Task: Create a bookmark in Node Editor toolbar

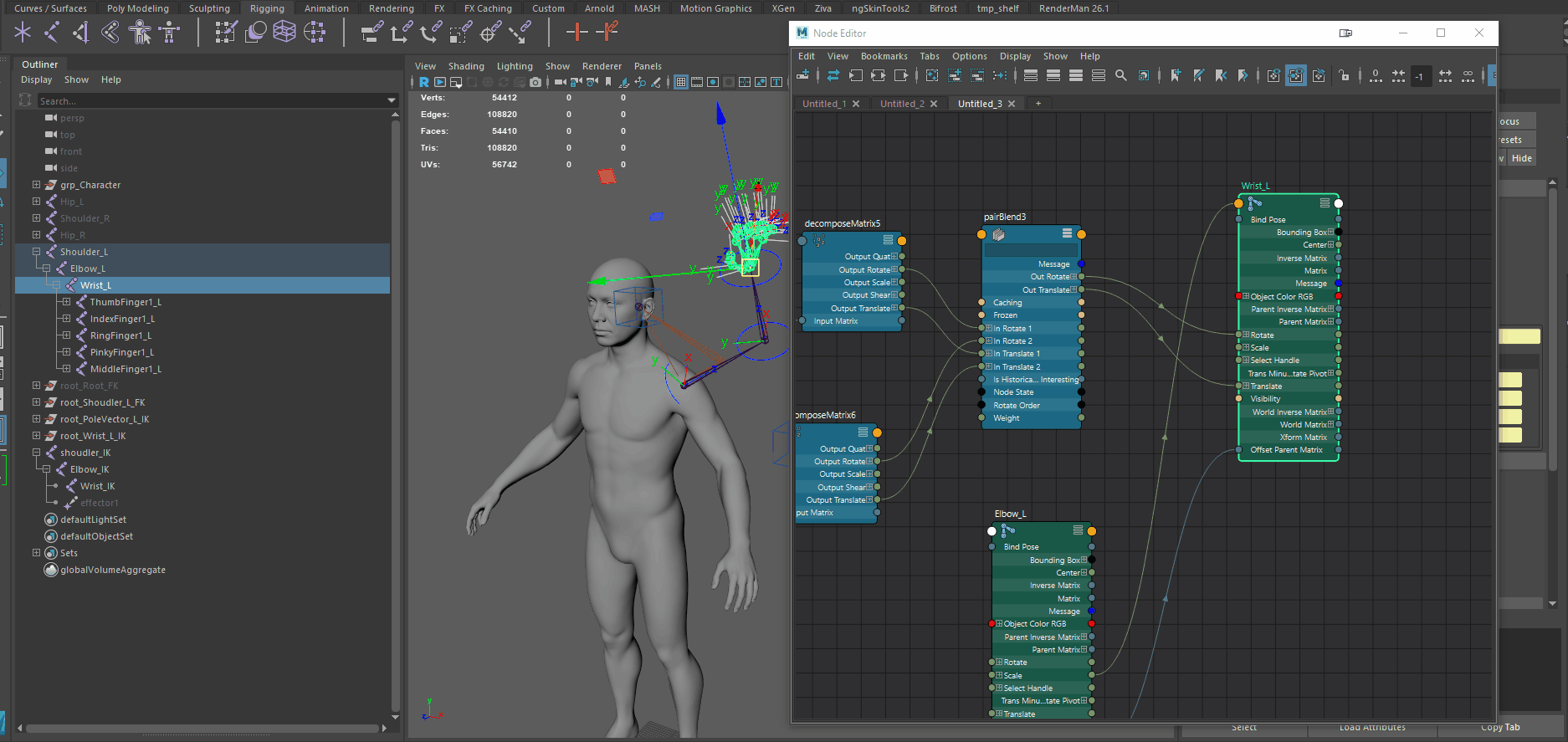Action: (x=1176, y=75)
